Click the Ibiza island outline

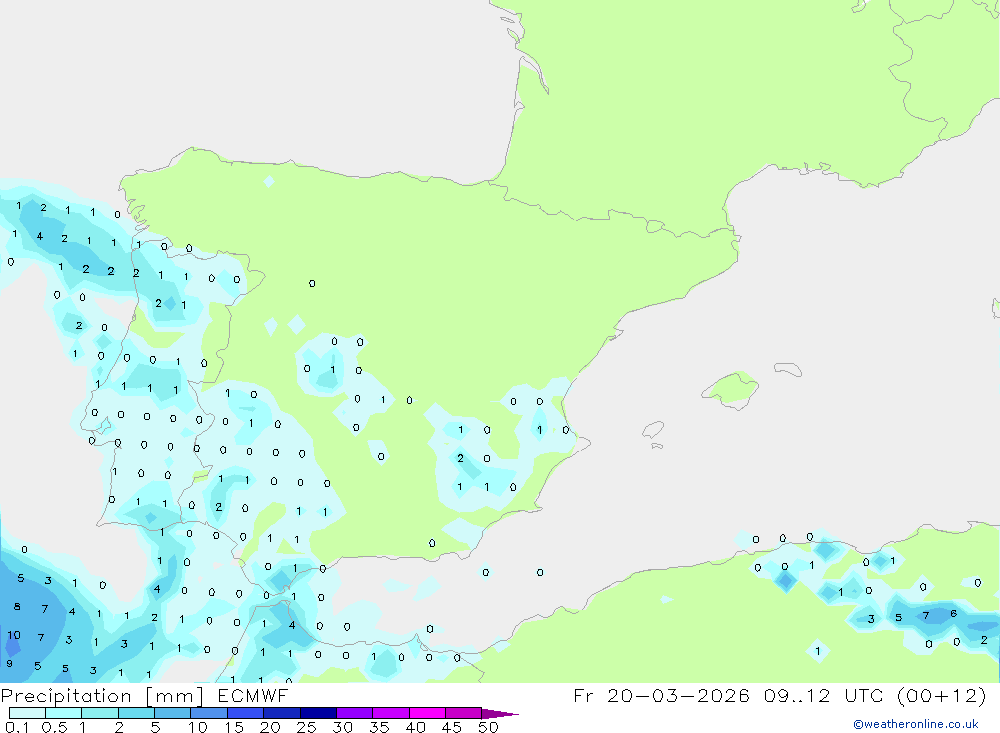653,429
